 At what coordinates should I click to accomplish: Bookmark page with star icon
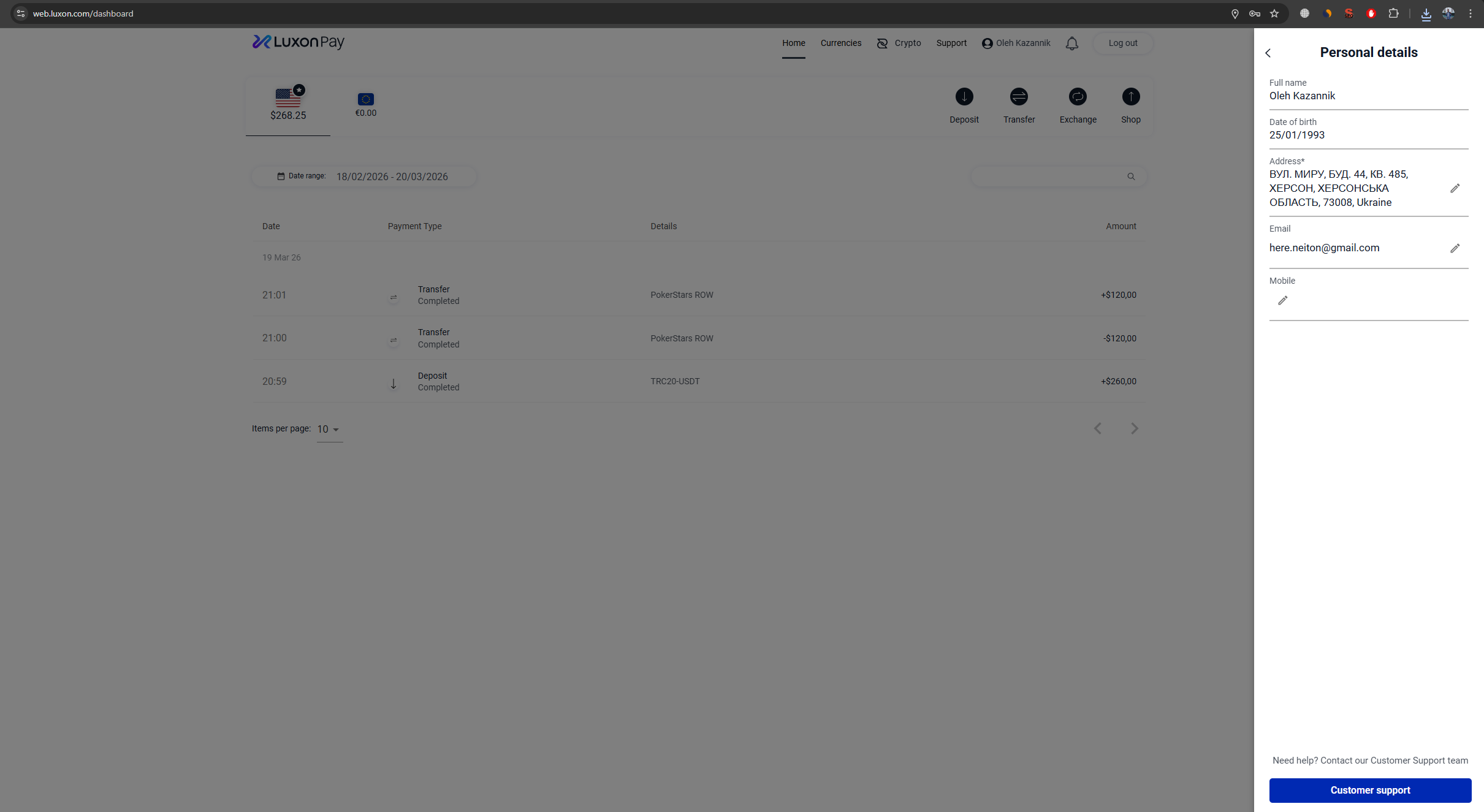click(x=1274, y=13)
